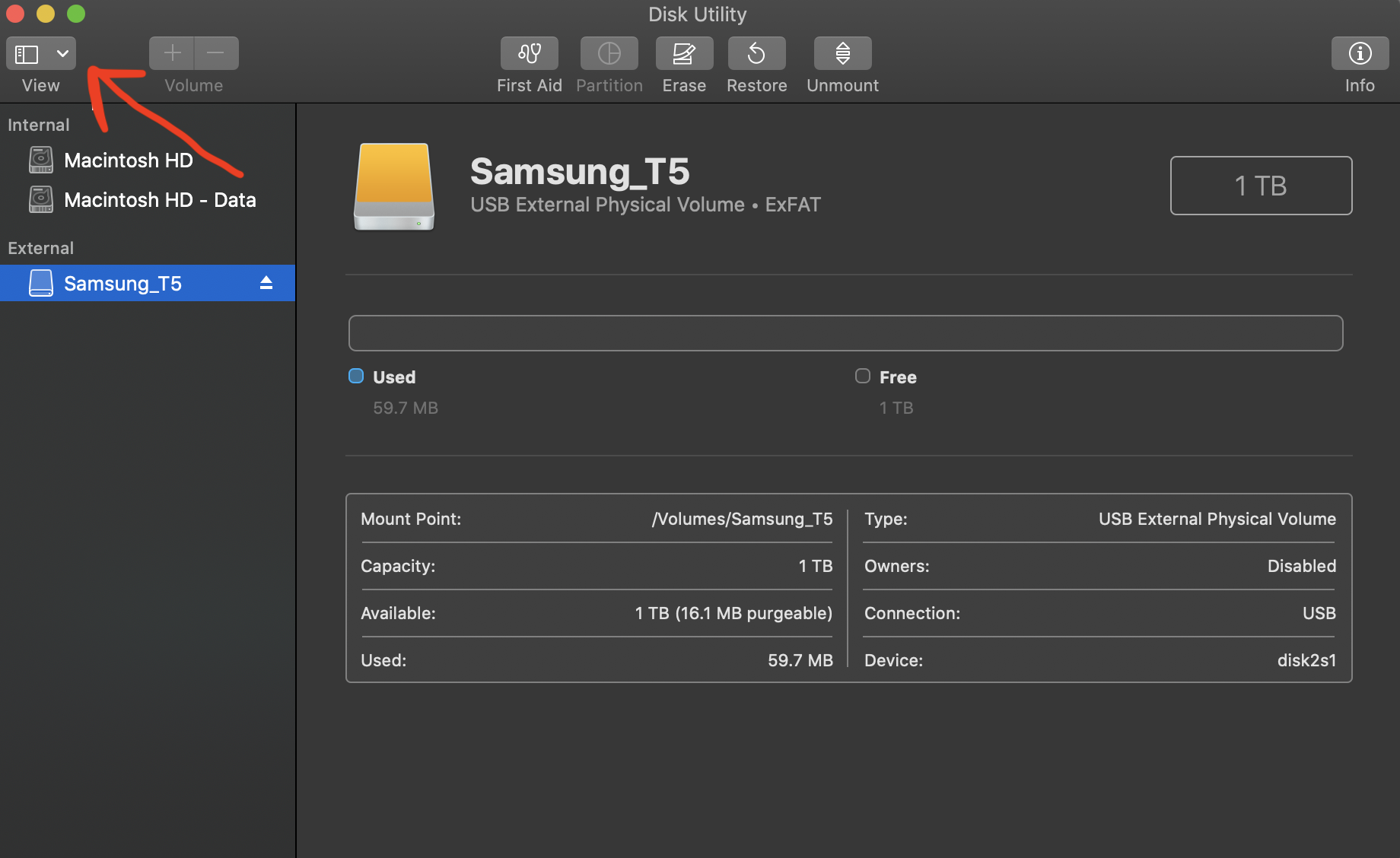Select the Erase tool

[683, 53]
